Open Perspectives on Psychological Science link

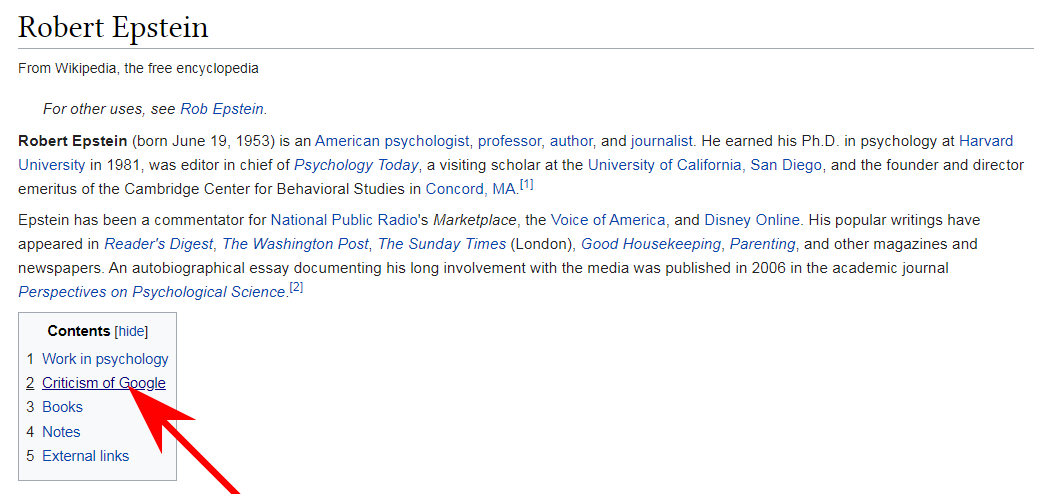pos(152,292)
